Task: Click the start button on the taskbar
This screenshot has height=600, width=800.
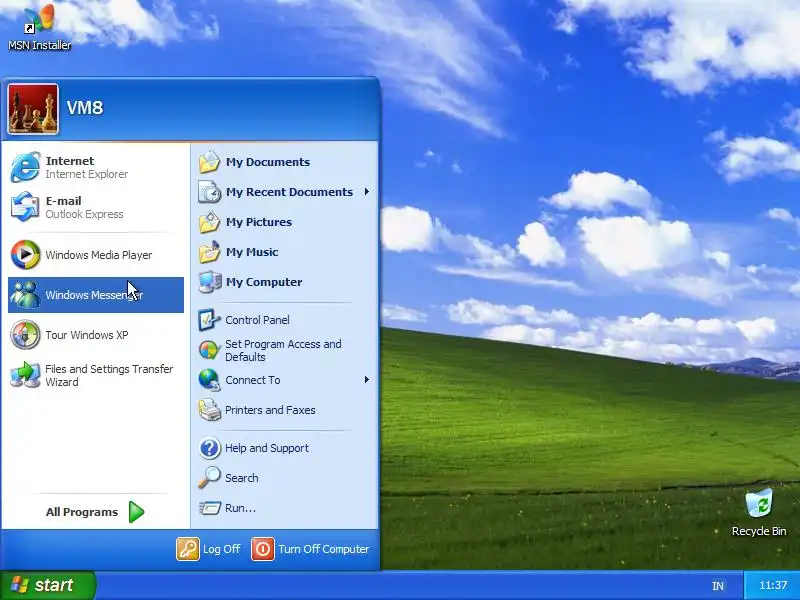Action: click(48, 585)
